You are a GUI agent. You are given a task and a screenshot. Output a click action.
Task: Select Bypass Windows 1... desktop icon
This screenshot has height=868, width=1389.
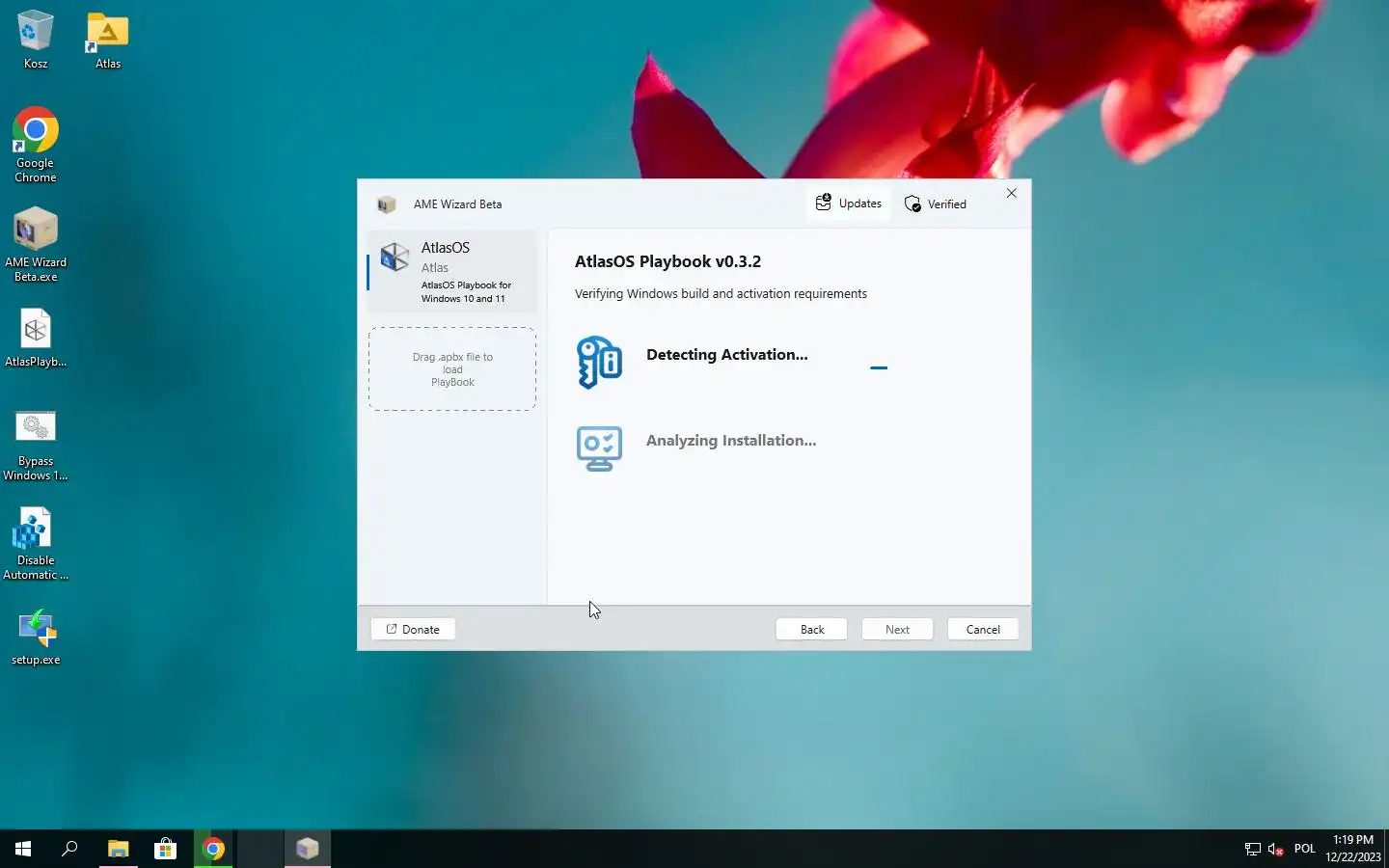(x=36, y=445)
